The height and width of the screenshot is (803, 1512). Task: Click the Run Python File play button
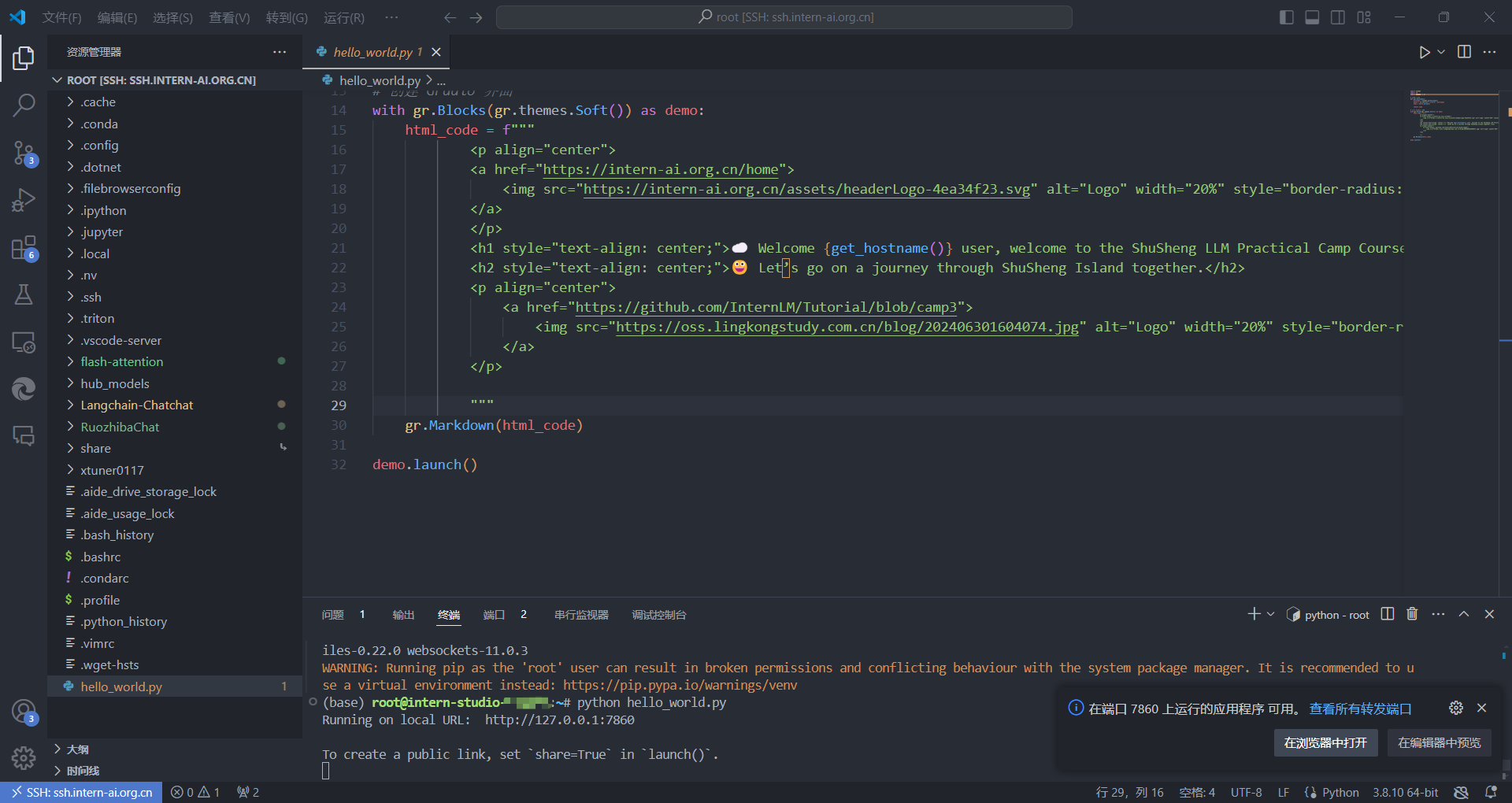1424,52
